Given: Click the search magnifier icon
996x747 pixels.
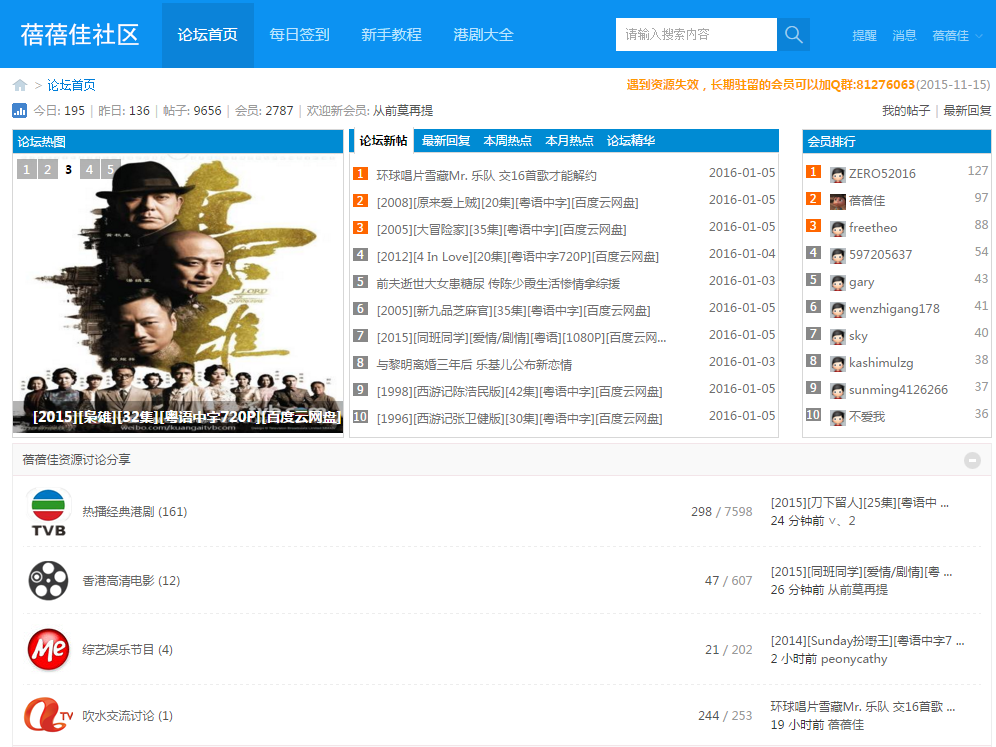Looking at the screenshot, I should (x=792, y=34).
